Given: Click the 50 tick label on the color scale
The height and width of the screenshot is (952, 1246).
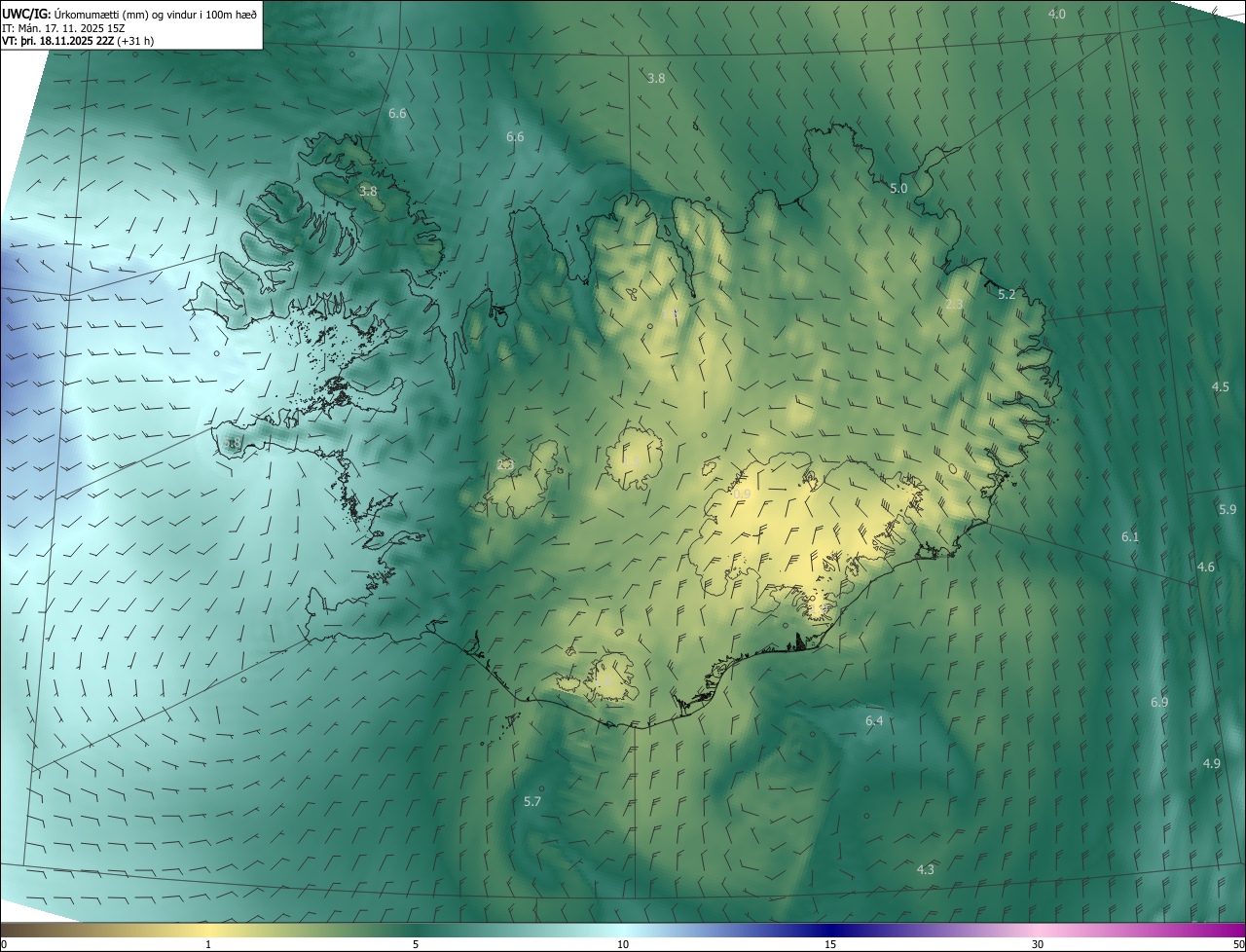Looking at the screenshot, I should [1237, 944].
